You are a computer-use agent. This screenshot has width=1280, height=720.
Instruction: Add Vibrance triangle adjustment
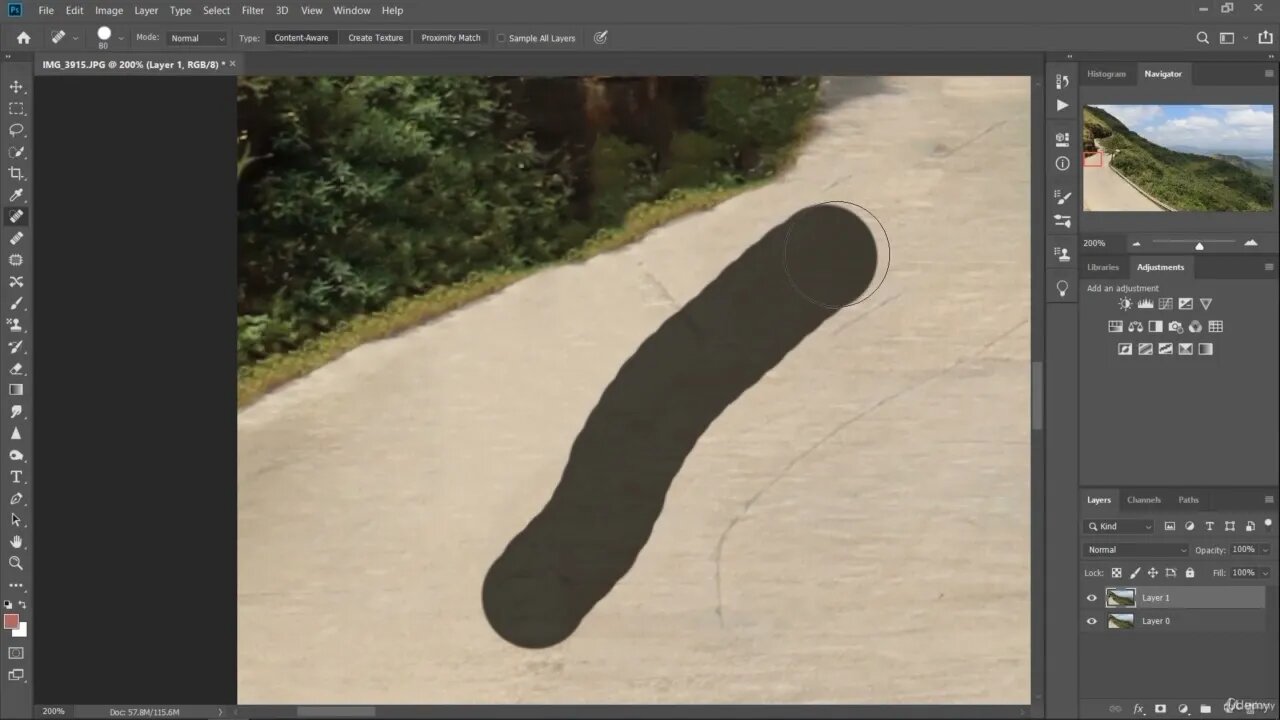[1206, 304]
